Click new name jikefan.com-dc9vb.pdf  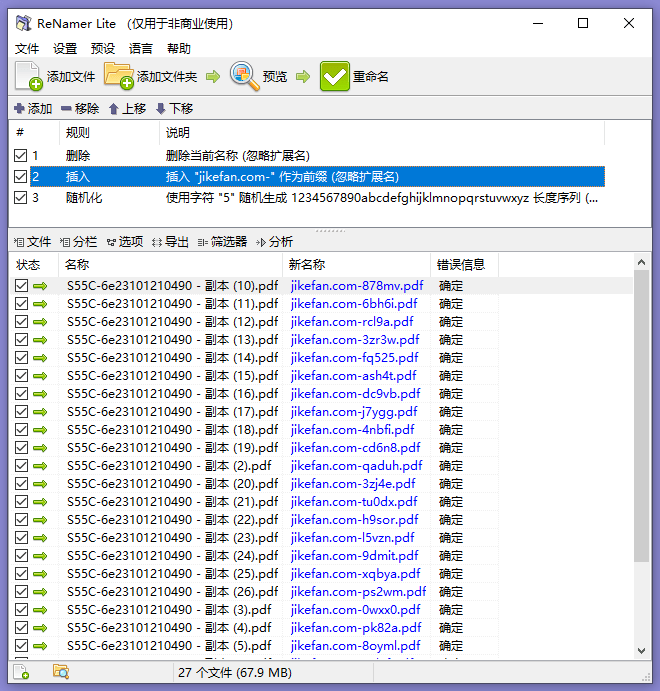[x=355, y=394]
